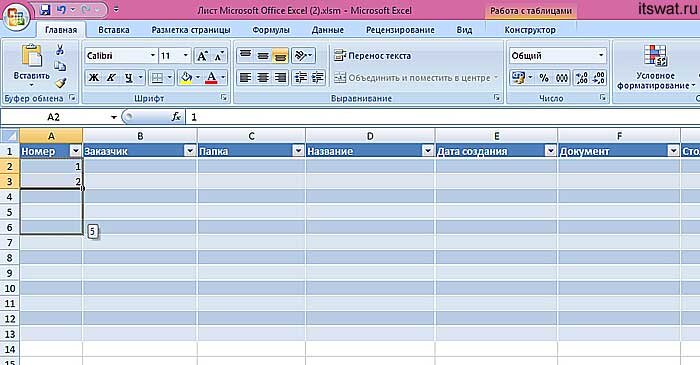This screenshot has height=365, width=700.
Task: Click the insert function fx button
Action: point(176,117)
